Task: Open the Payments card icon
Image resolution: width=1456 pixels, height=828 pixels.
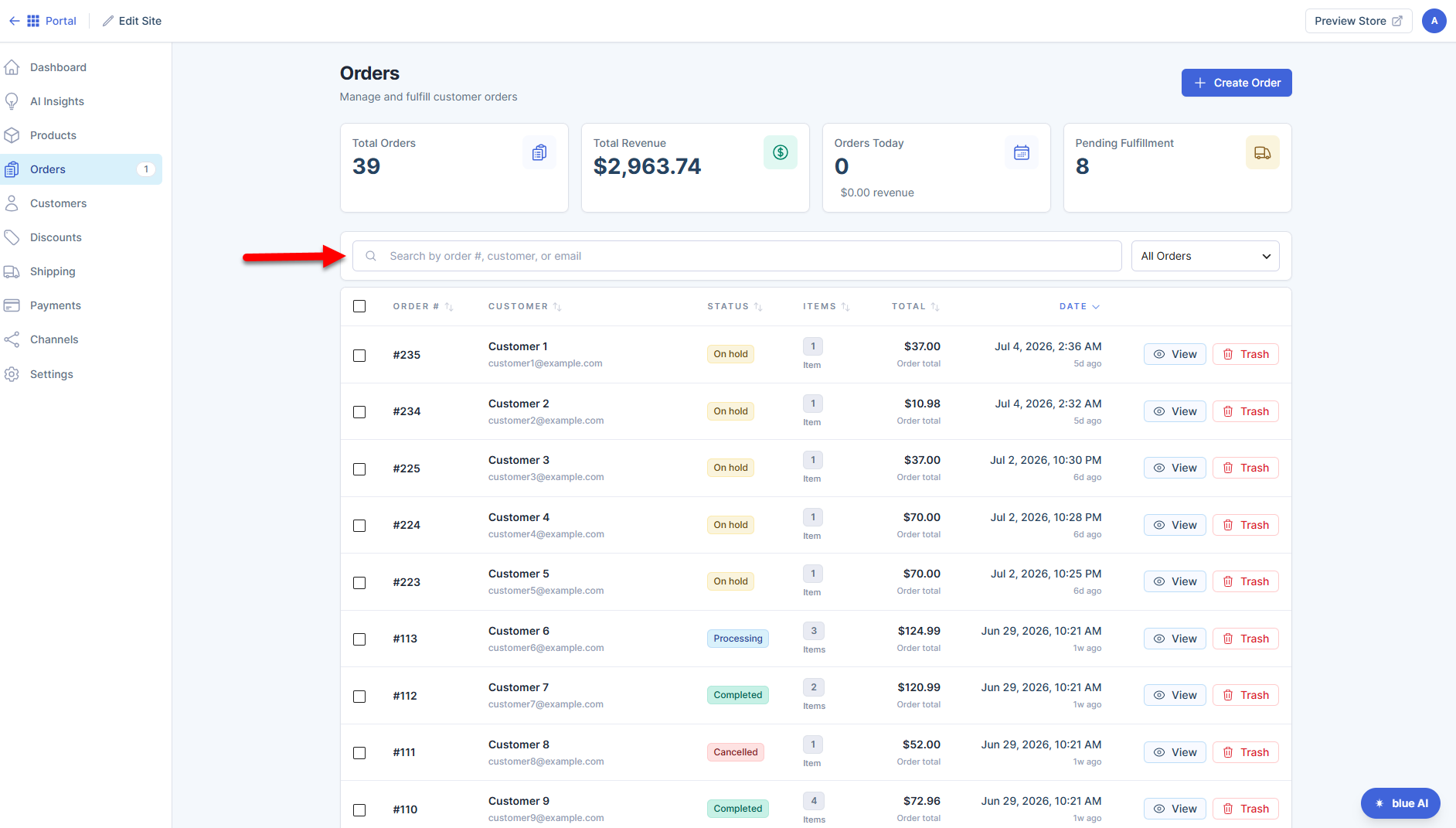Action: (12, 305)
